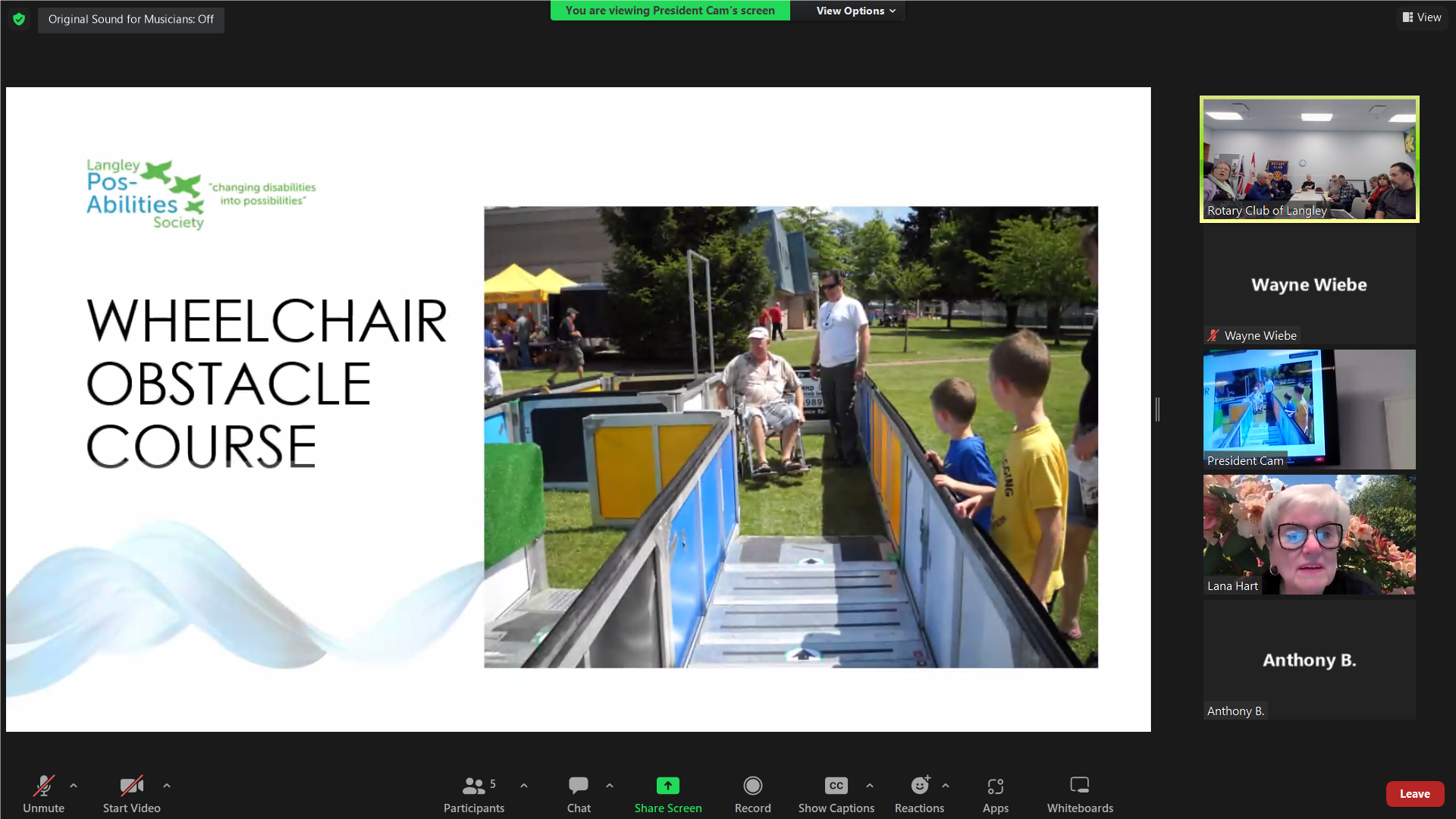This screenshot has height=819, width=1456.
Task: Expand audio options arrow beside Unmute
Action: pos(74,786)
